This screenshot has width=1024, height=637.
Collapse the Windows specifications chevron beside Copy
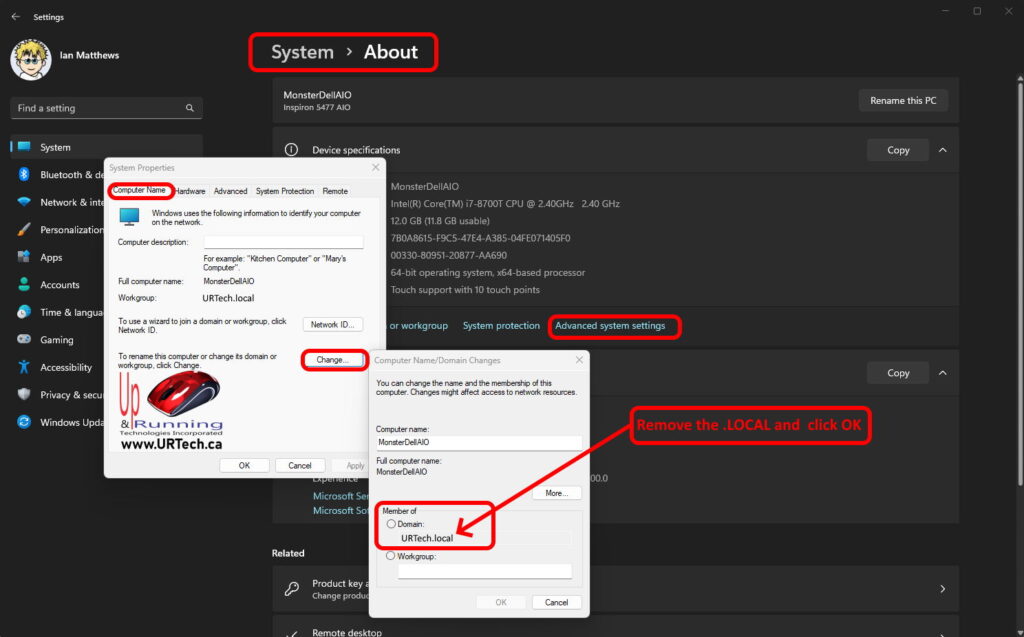tap(941, 373)
